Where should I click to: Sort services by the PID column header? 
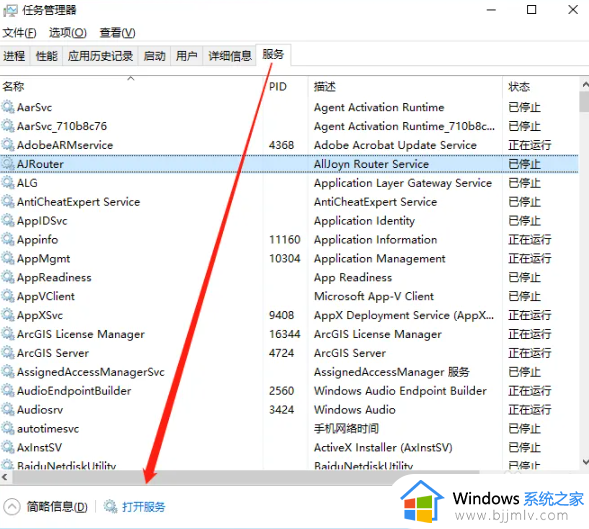click(285, 86)
